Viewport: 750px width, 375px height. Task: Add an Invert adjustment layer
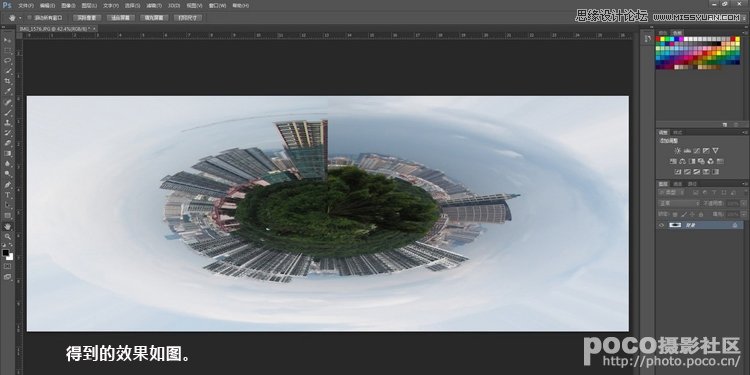(x=678, y=172)
